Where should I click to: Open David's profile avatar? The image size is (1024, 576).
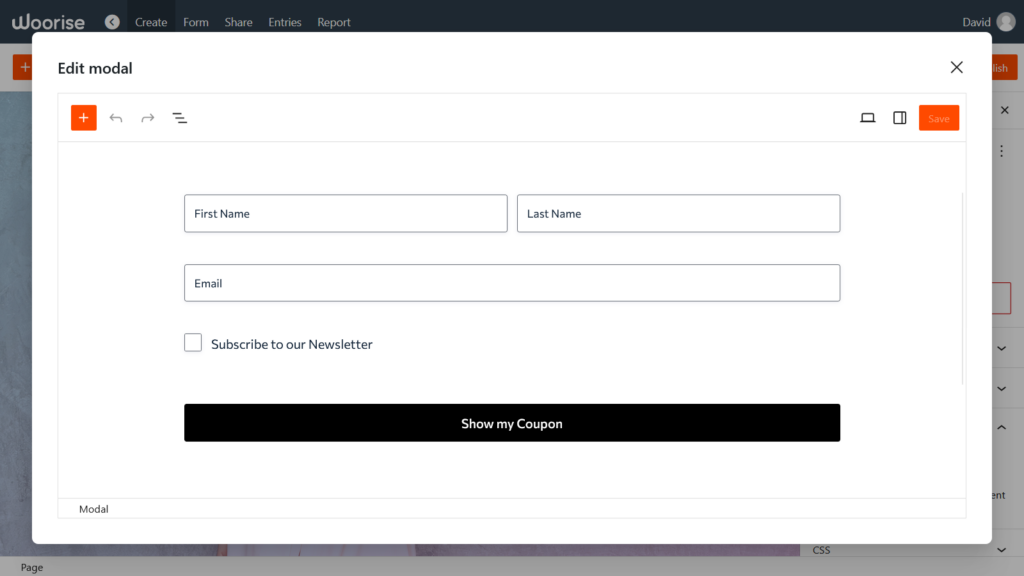1005,20
